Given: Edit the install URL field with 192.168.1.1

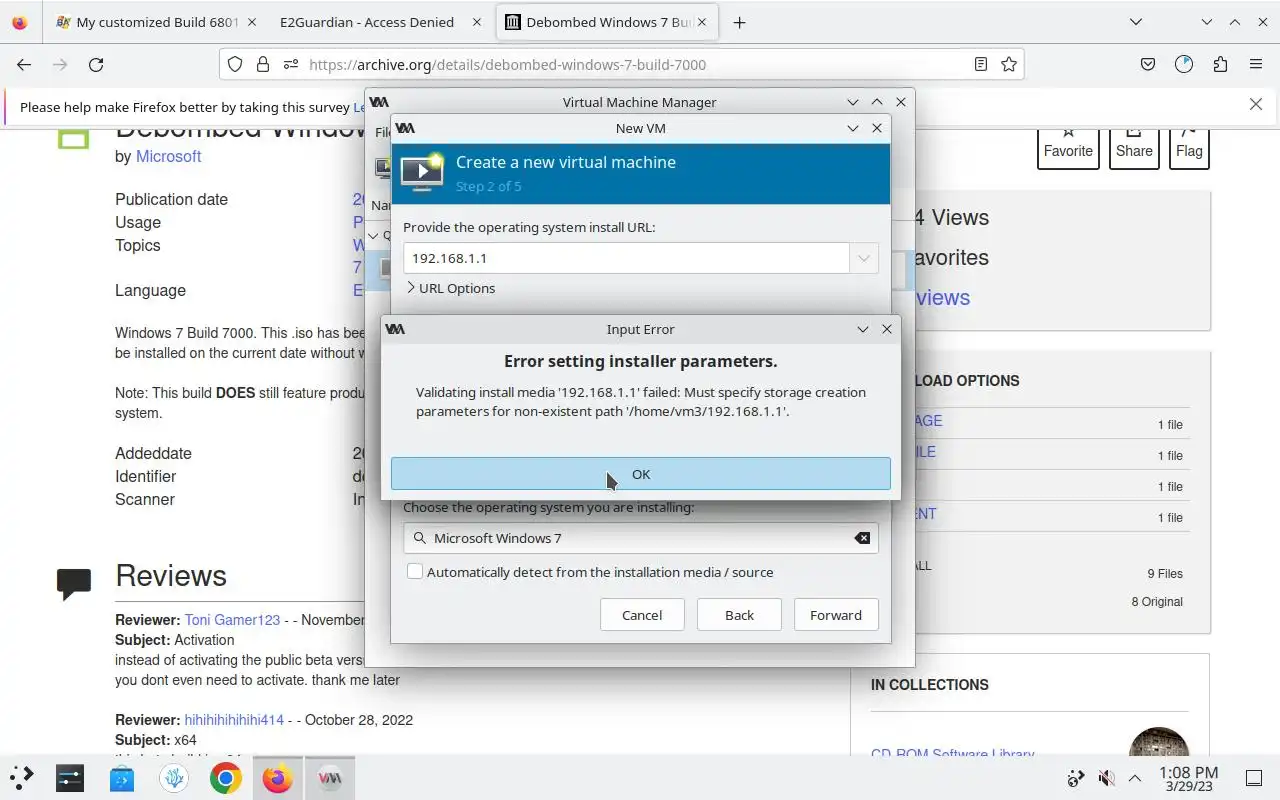Looking at the screenshot, I should [x=627, y=258].
